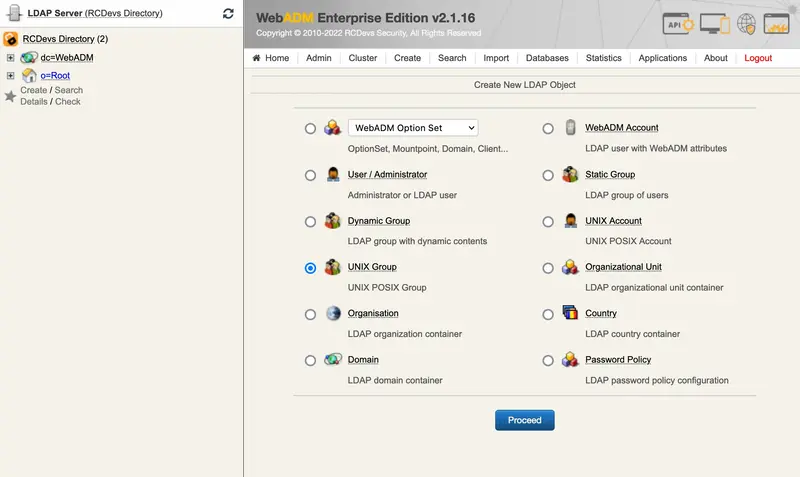800x477 pixels.
Task: Select the Static Group radio button
Action: point(548,175)
